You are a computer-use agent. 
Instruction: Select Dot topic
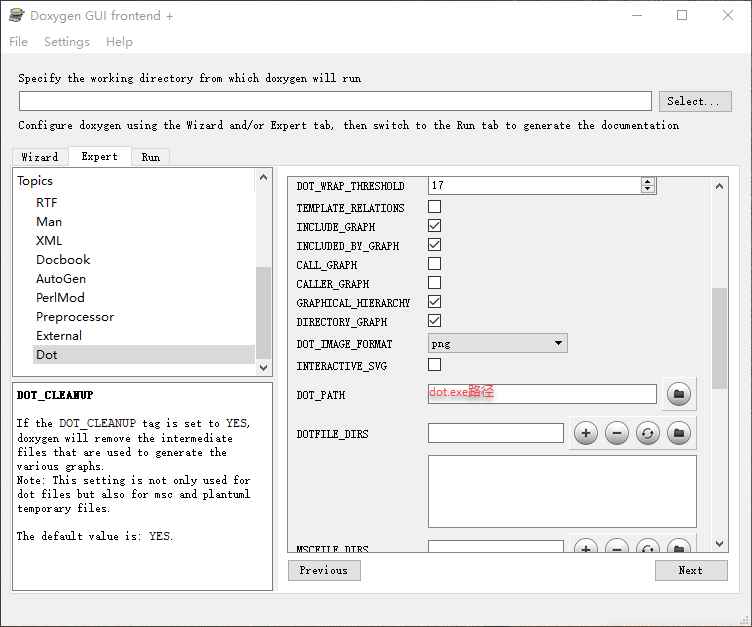click(x=144, y=355)
